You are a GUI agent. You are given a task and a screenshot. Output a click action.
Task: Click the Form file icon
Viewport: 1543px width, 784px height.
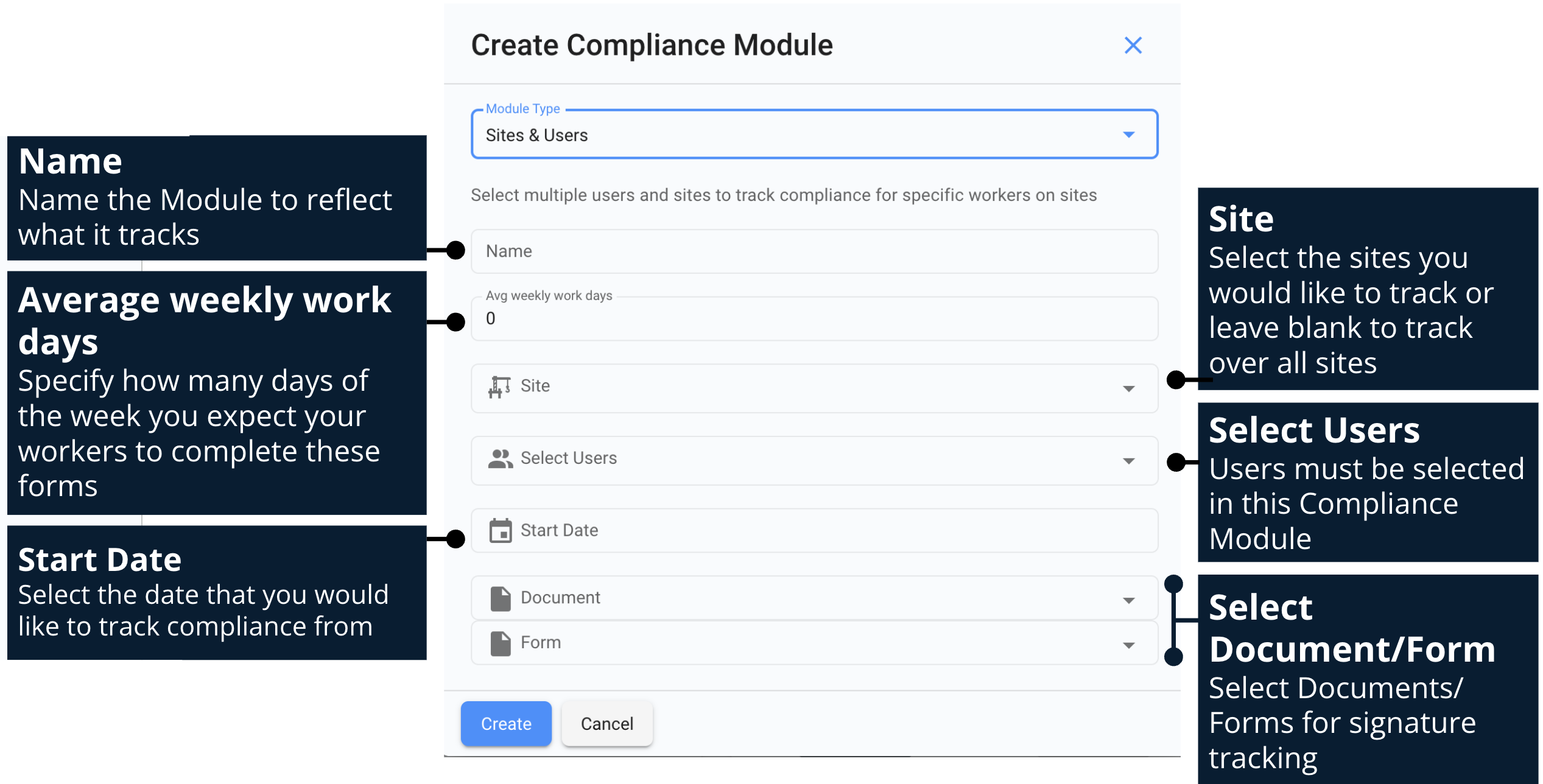[x=501, y=643]
